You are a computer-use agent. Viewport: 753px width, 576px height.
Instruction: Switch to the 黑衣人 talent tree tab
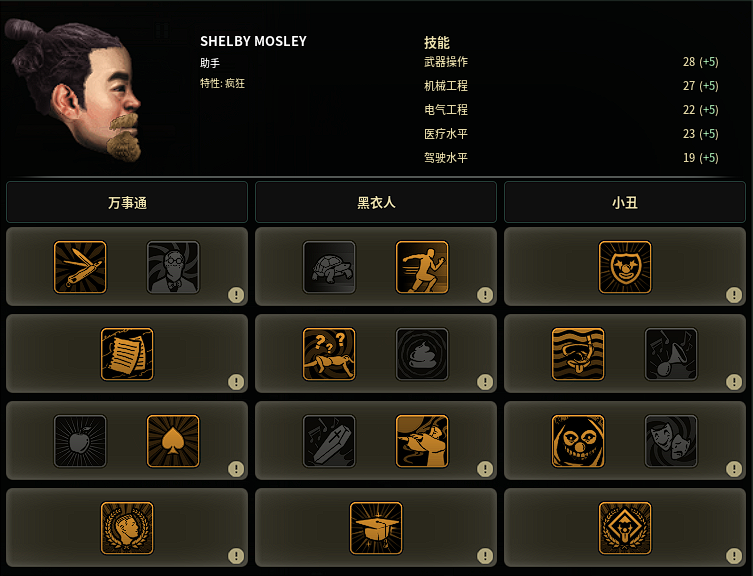tap(376, 202)
